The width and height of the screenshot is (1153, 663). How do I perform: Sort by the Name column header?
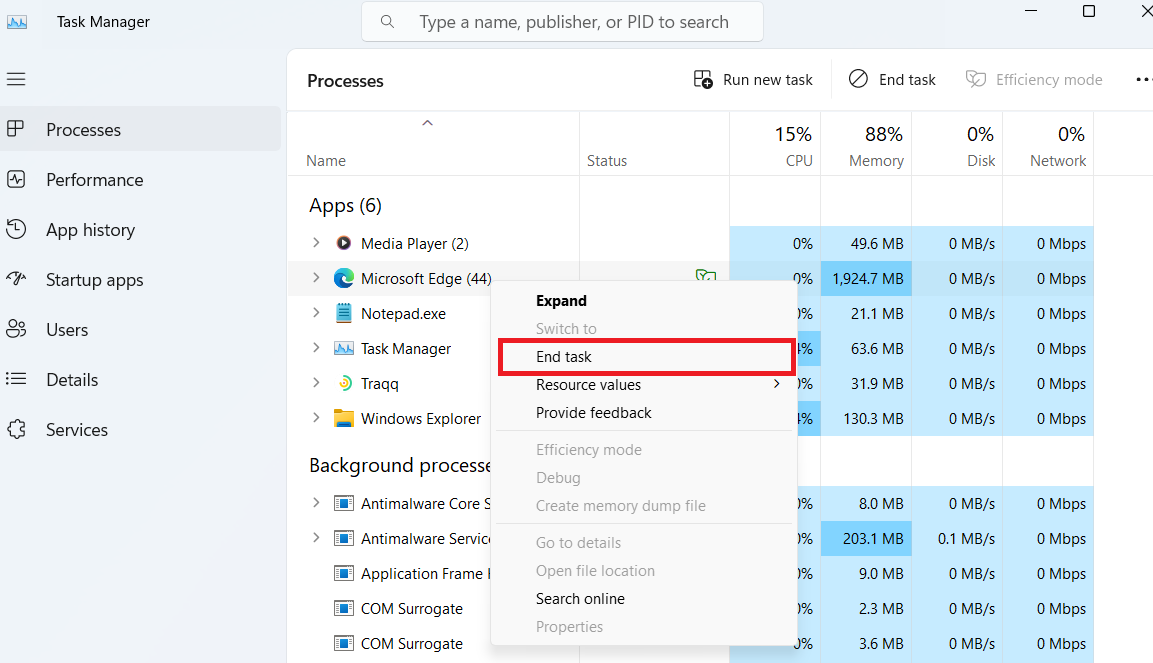pos(433,144)
